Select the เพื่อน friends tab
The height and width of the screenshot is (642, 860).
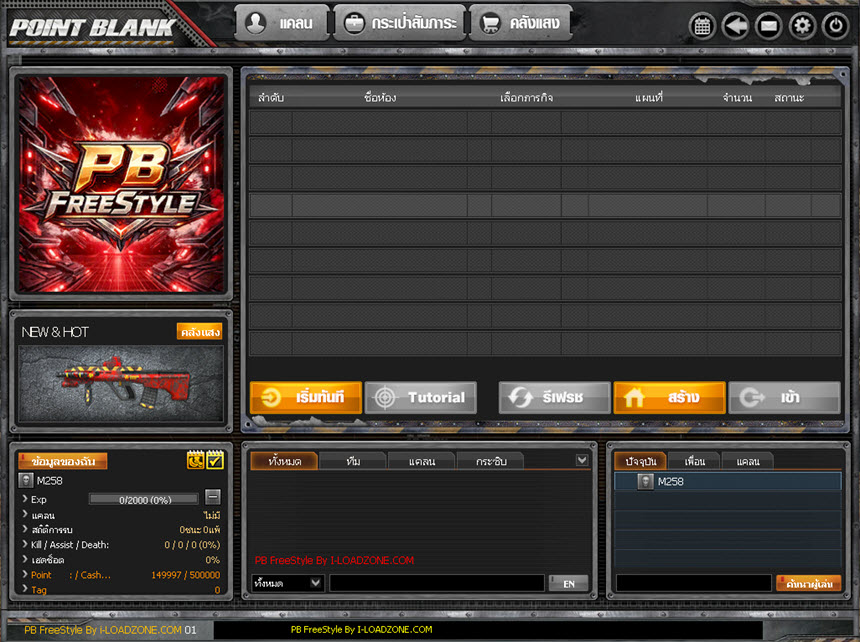tap(694, 461)
